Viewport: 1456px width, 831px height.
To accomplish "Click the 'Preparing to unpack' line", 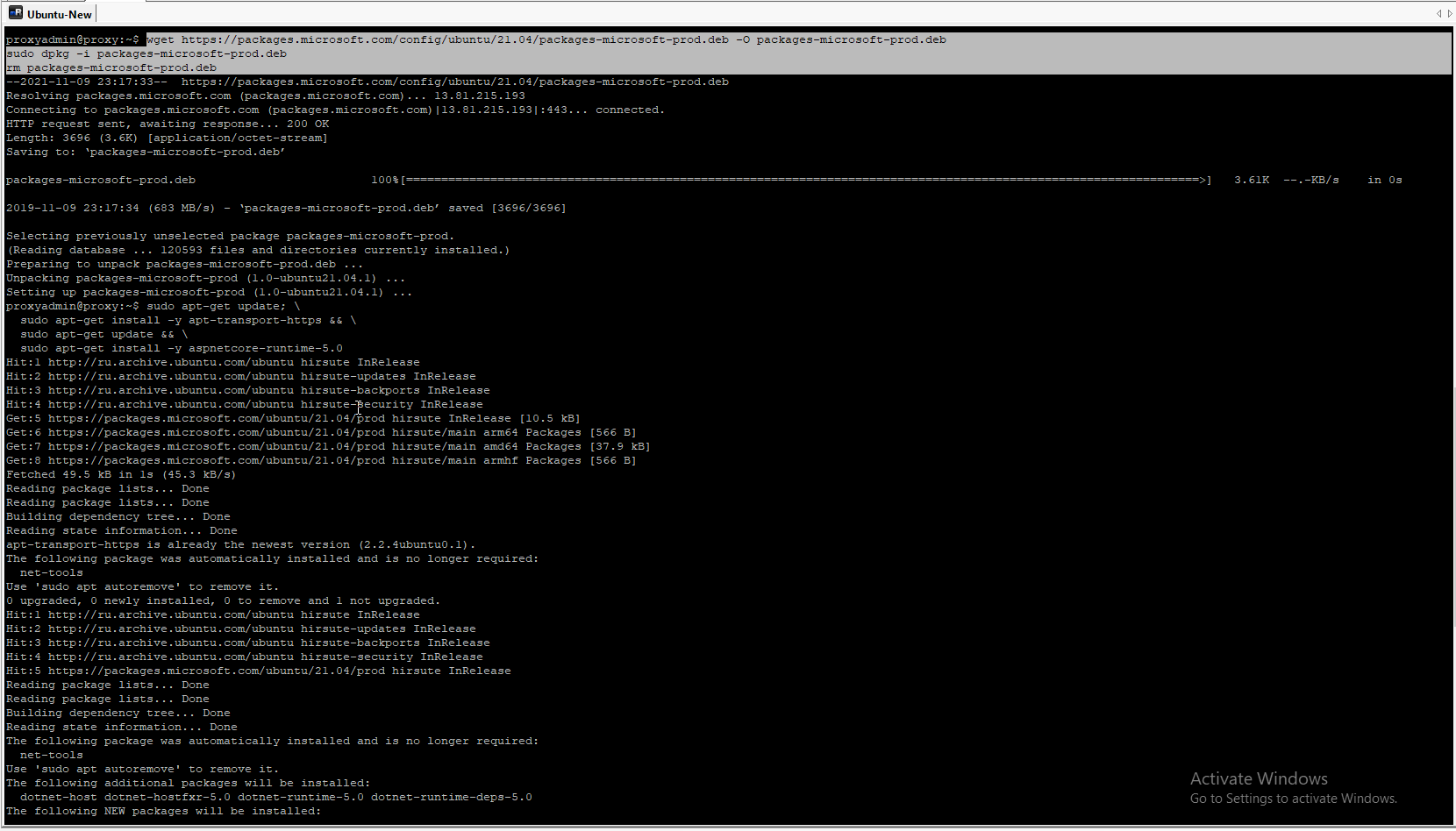I will pyautogui.click(x=184, y=264).
